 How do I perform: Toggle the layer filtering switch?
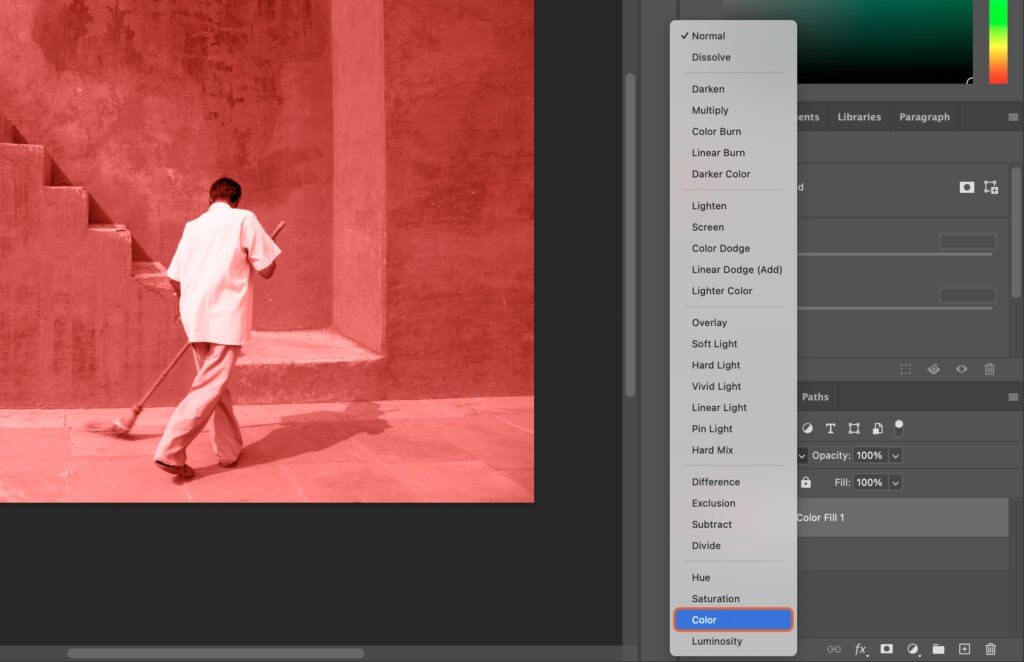(x=897, y=428)
